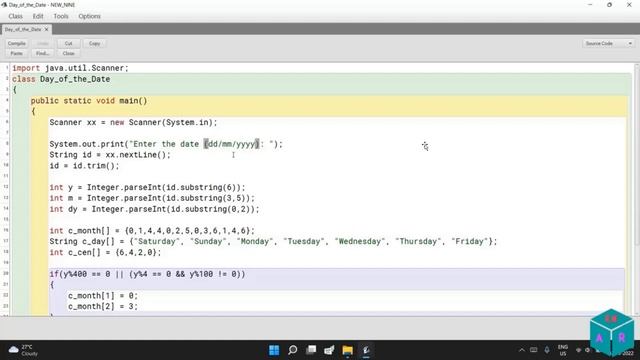Close the Day_of_the_Date tab
Image resolution: width=640 pixels, height=360 pixels.
tap(46, 29)
